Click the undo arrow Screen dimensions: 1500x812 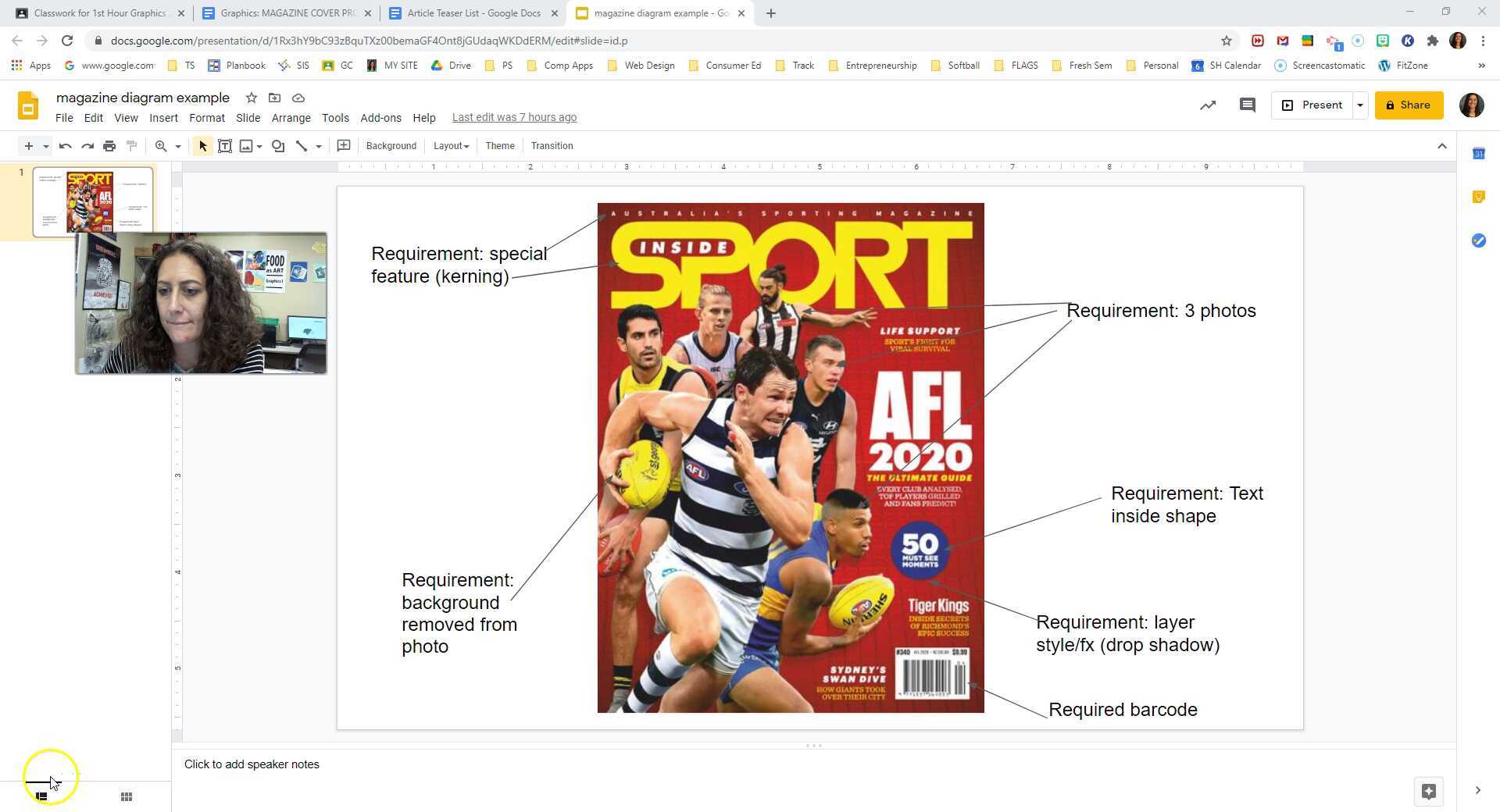point(66,146)
